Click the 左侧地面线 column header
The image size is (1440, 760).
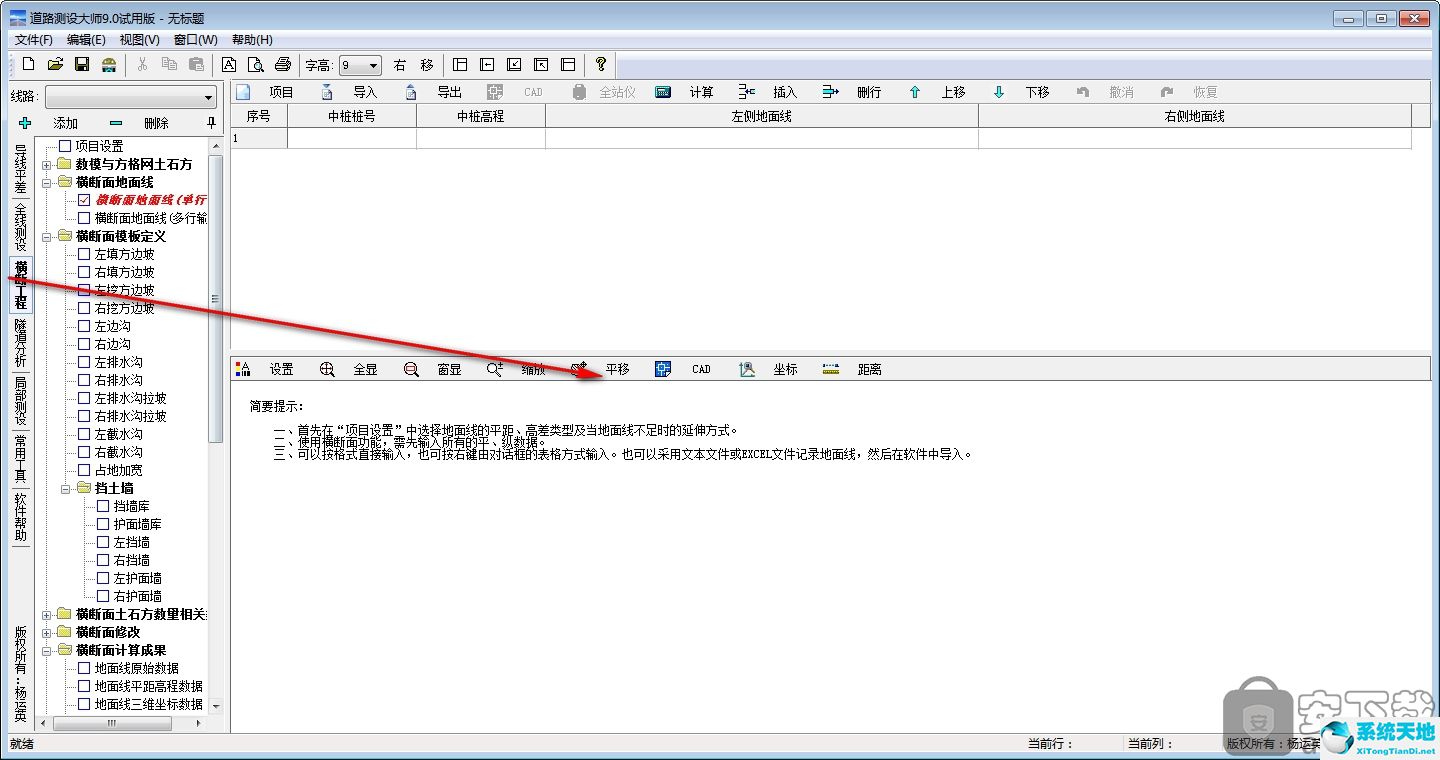(762, 116)
